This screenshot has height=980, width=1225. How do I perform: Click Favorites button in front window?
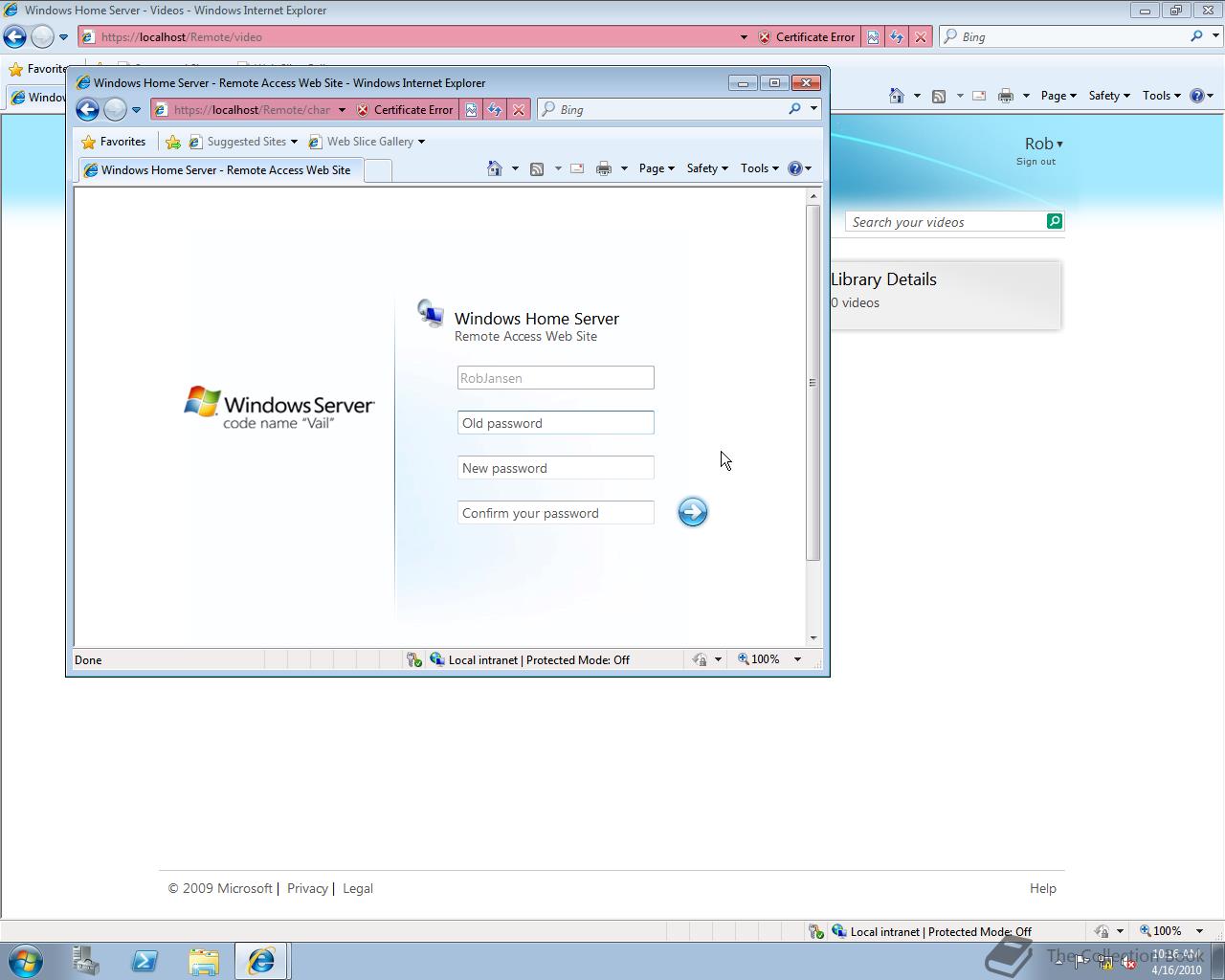point(114,142)
